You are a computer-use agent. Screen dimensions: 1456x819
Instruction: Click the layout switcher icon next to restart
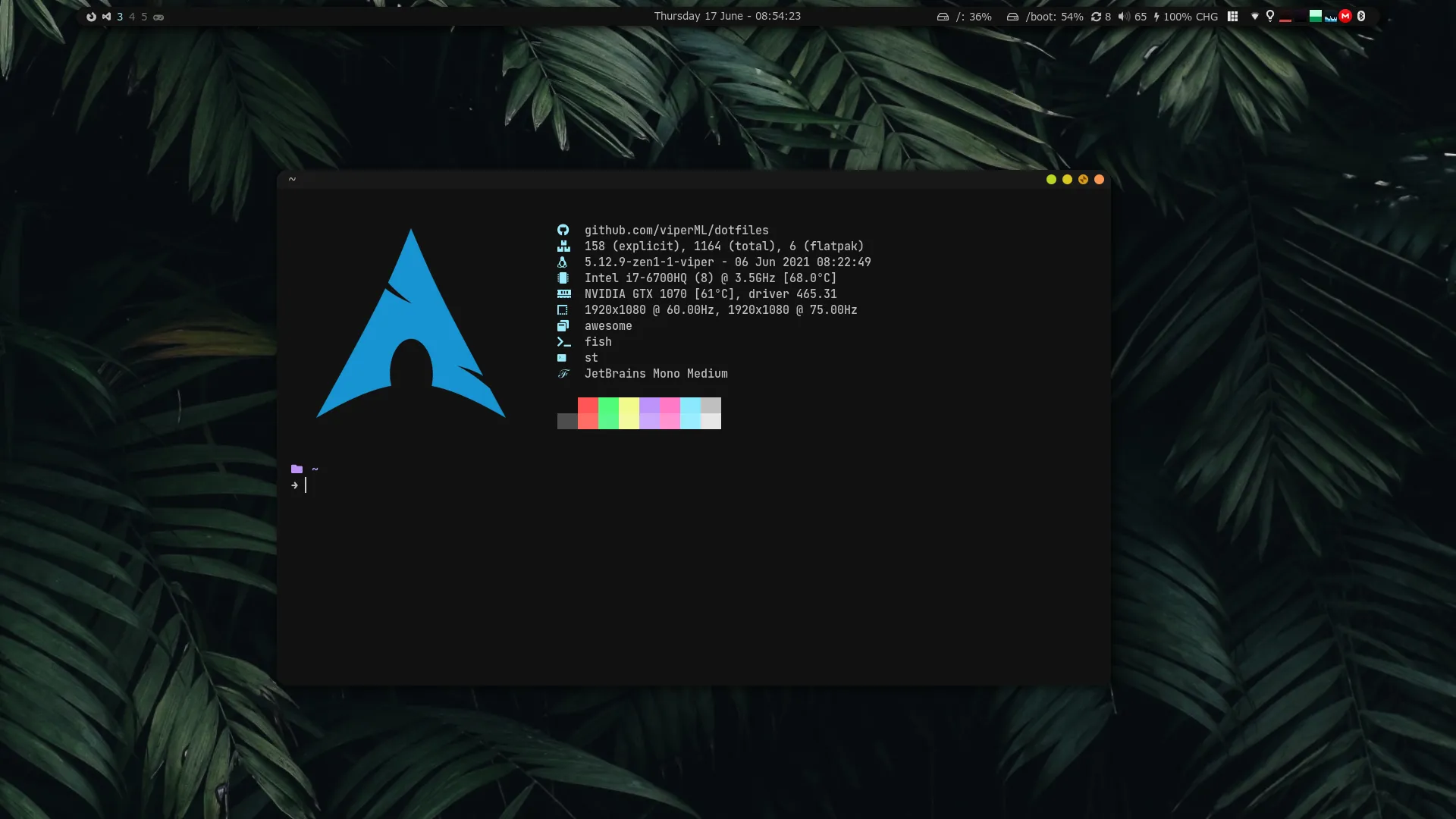(x=106, y=16)
